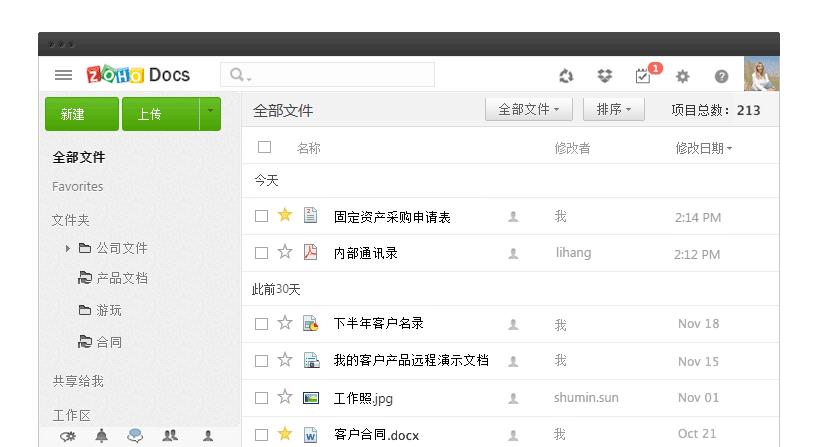This screenshot has height=447, width=817.
Task: Open the 排序 sort dropdown
Action: tap(614, 109)
